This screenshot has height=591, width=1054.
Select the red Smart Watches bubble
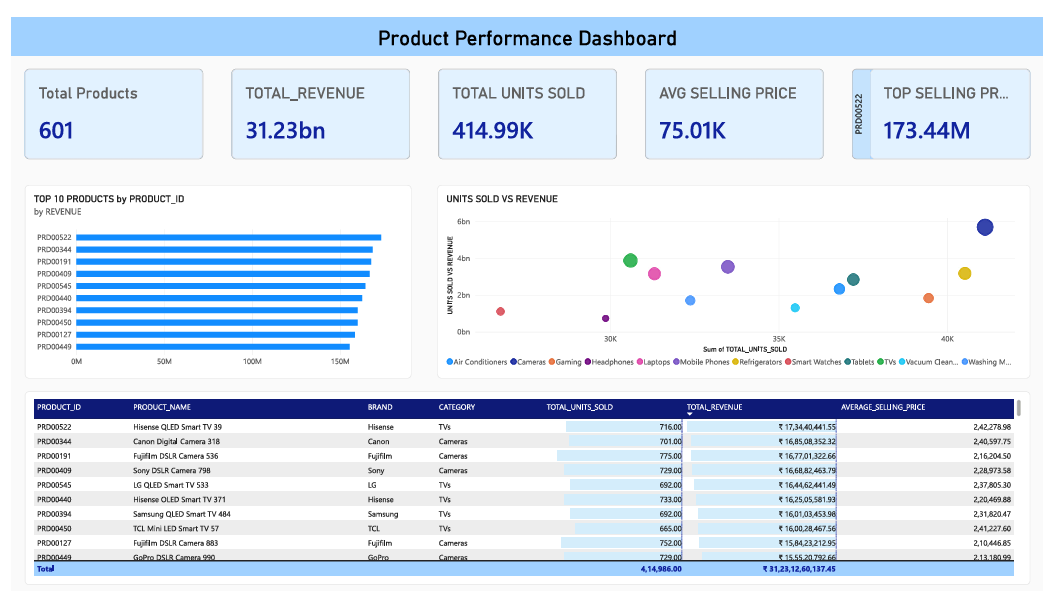(x=500, y=311)
